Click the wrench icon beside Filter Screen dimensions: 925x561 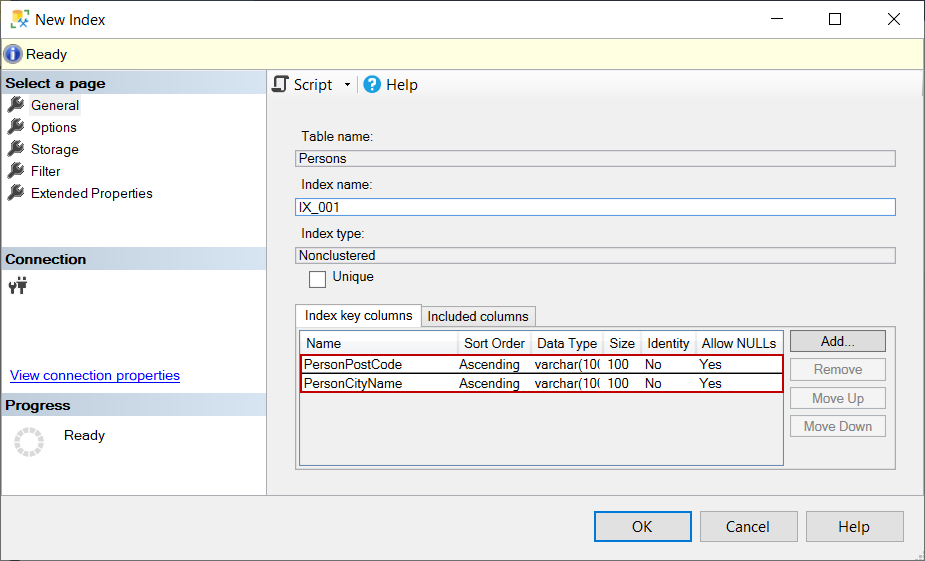[16, 171]
